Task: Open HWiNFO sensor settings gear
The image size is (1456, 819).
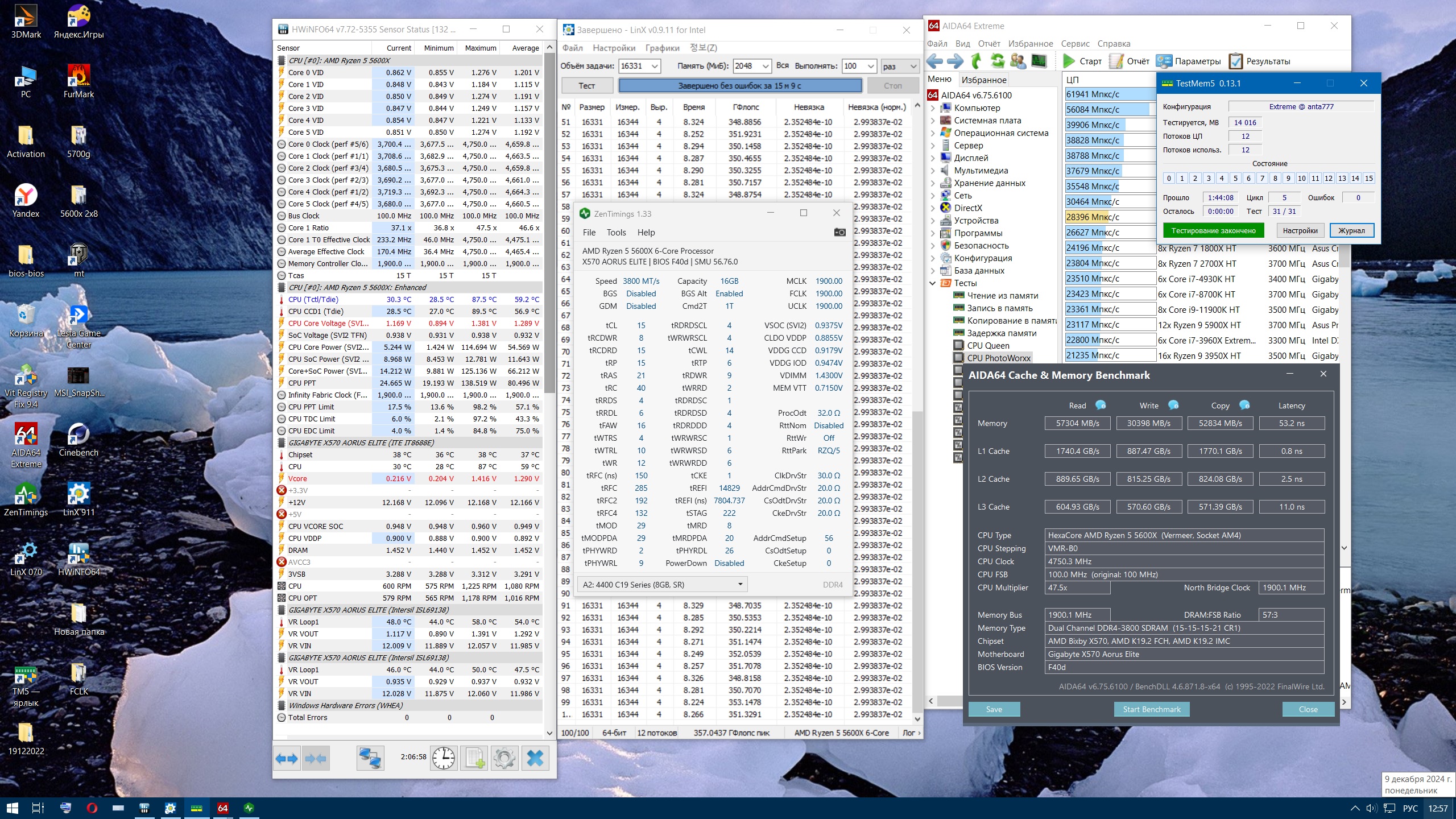Action: (504, 758)
